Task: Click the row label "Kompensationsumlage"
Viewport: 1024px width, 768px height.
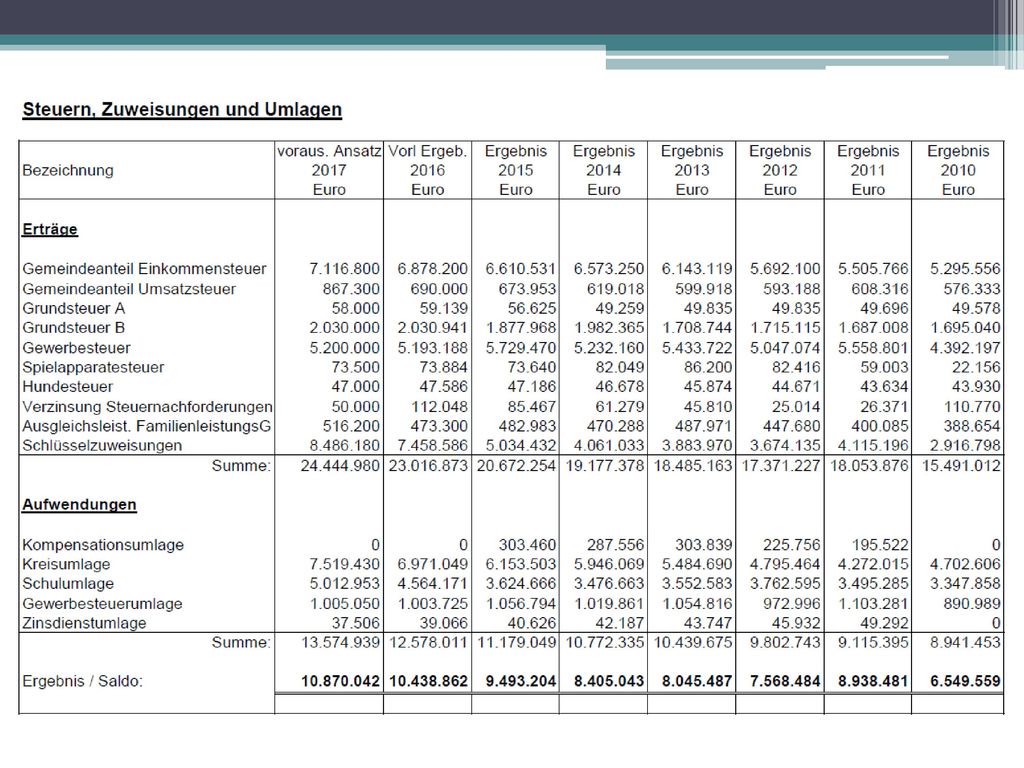Action: [103, 545]
